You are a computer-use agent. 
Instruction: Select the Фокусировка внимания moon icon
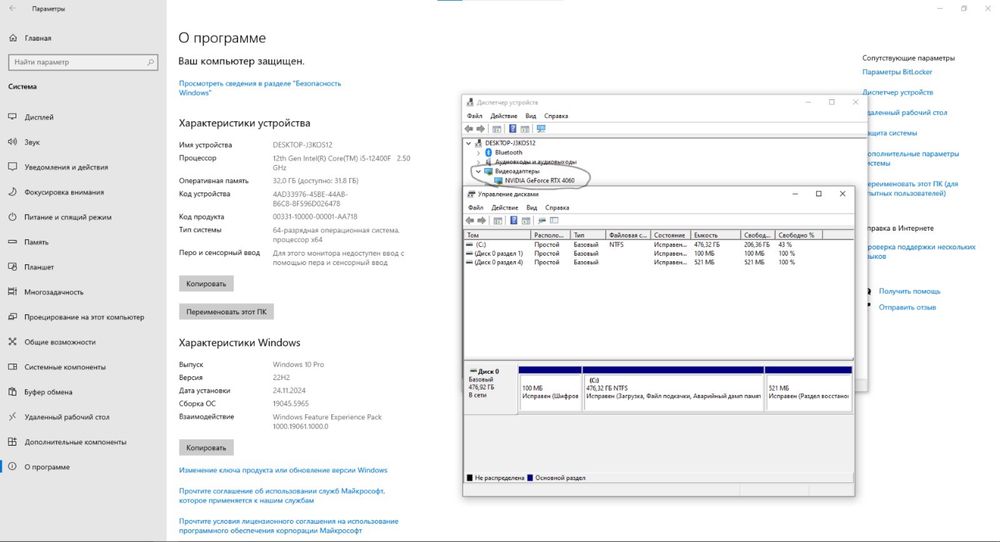click(12, 192)
